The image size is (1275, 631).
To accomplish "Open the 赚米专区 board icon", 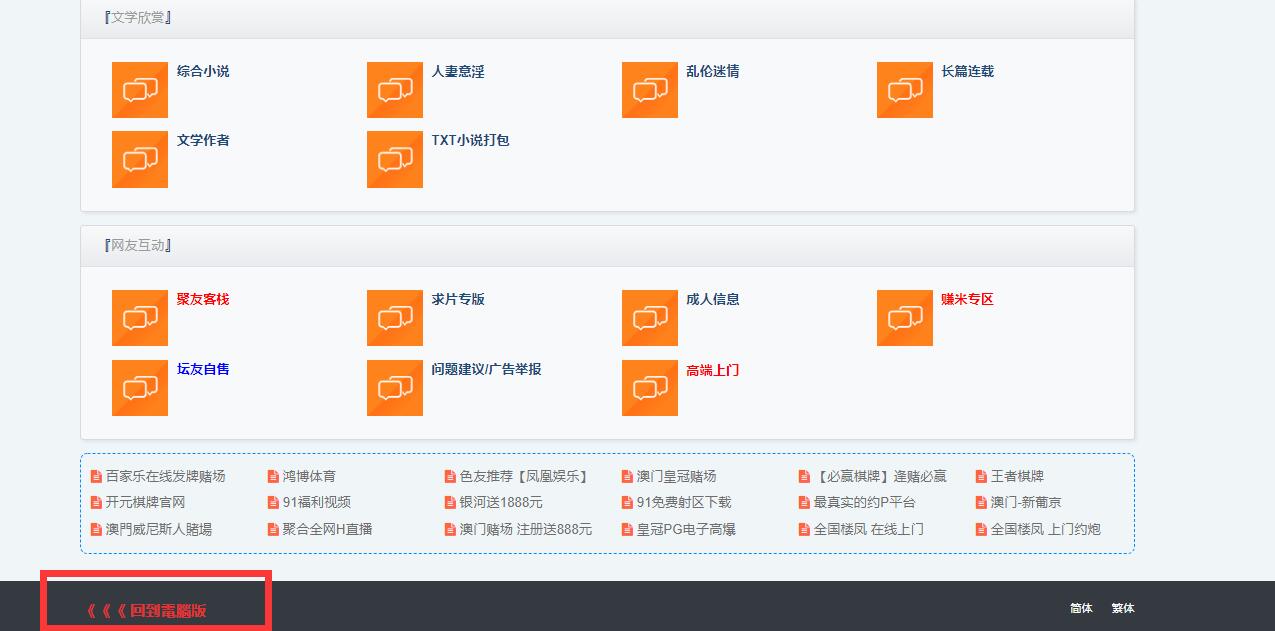I will 904,318.
